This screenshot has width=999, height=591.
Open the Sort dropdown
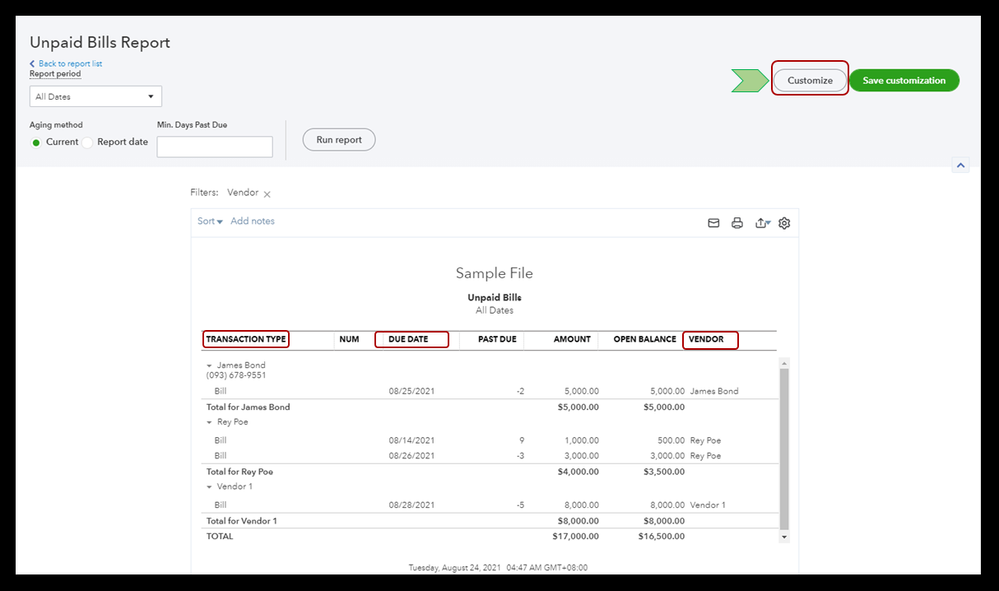pyautogui.click(x=210, y=221)
